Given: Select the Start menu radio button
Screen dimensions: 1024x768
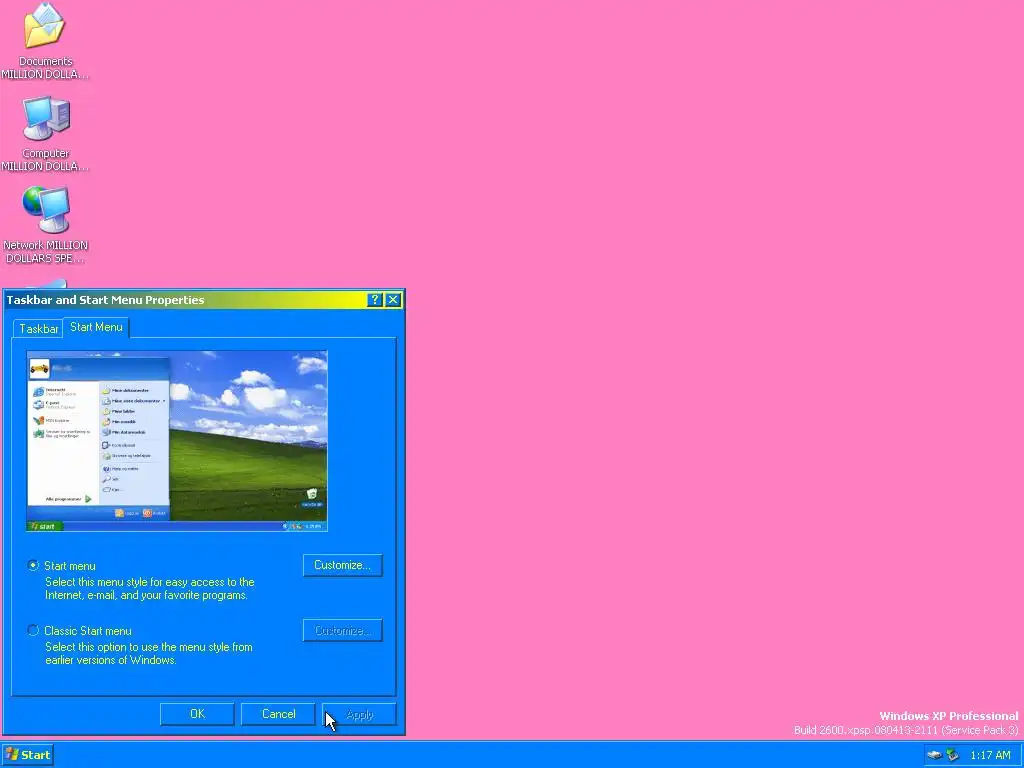Looking at the screenshot, I should pos(33,566).
